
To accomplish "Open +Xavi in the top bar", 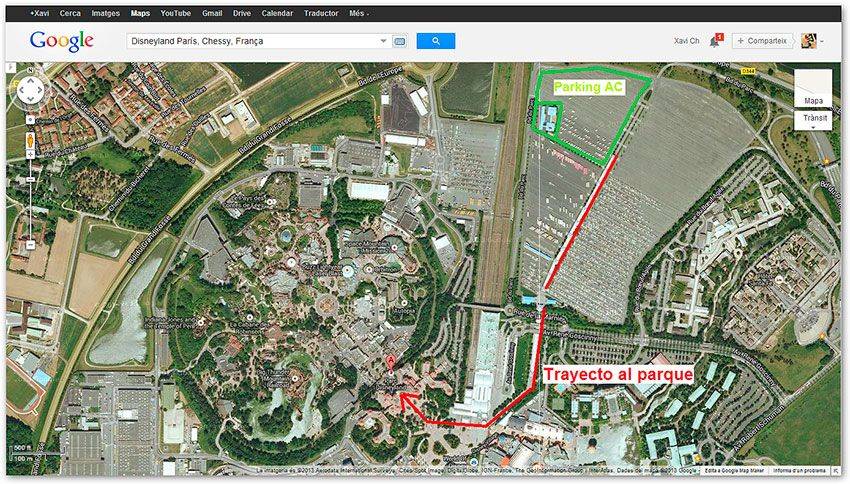I will tap(40, 14).
